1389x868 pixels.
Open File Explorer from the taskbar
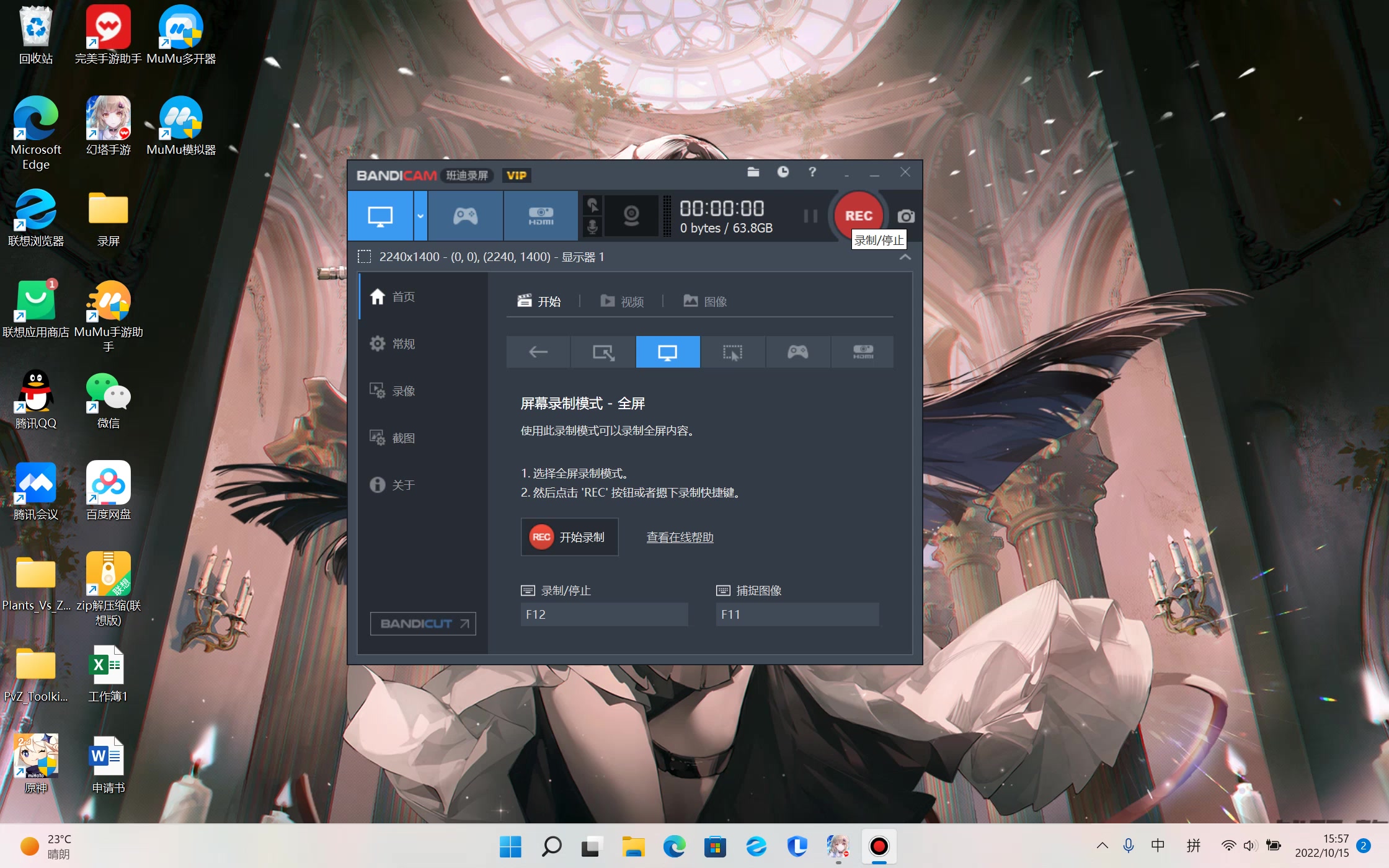tap(633, 846)
